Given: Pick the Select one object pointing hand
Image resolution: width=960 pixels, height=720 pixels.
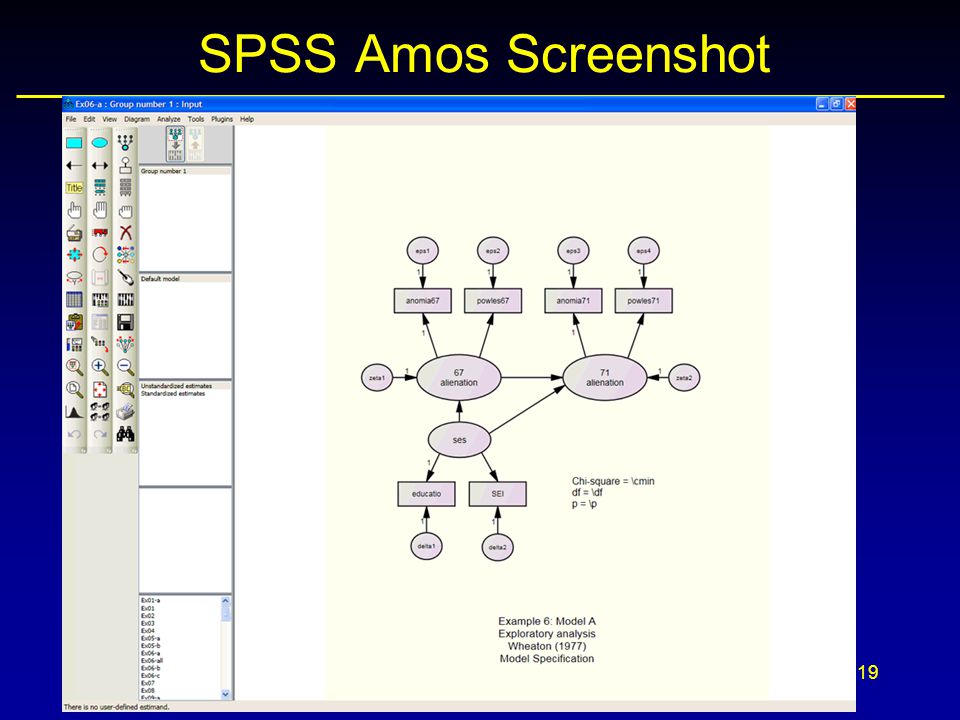Looking at the screenshot, I should coord(74,211).
